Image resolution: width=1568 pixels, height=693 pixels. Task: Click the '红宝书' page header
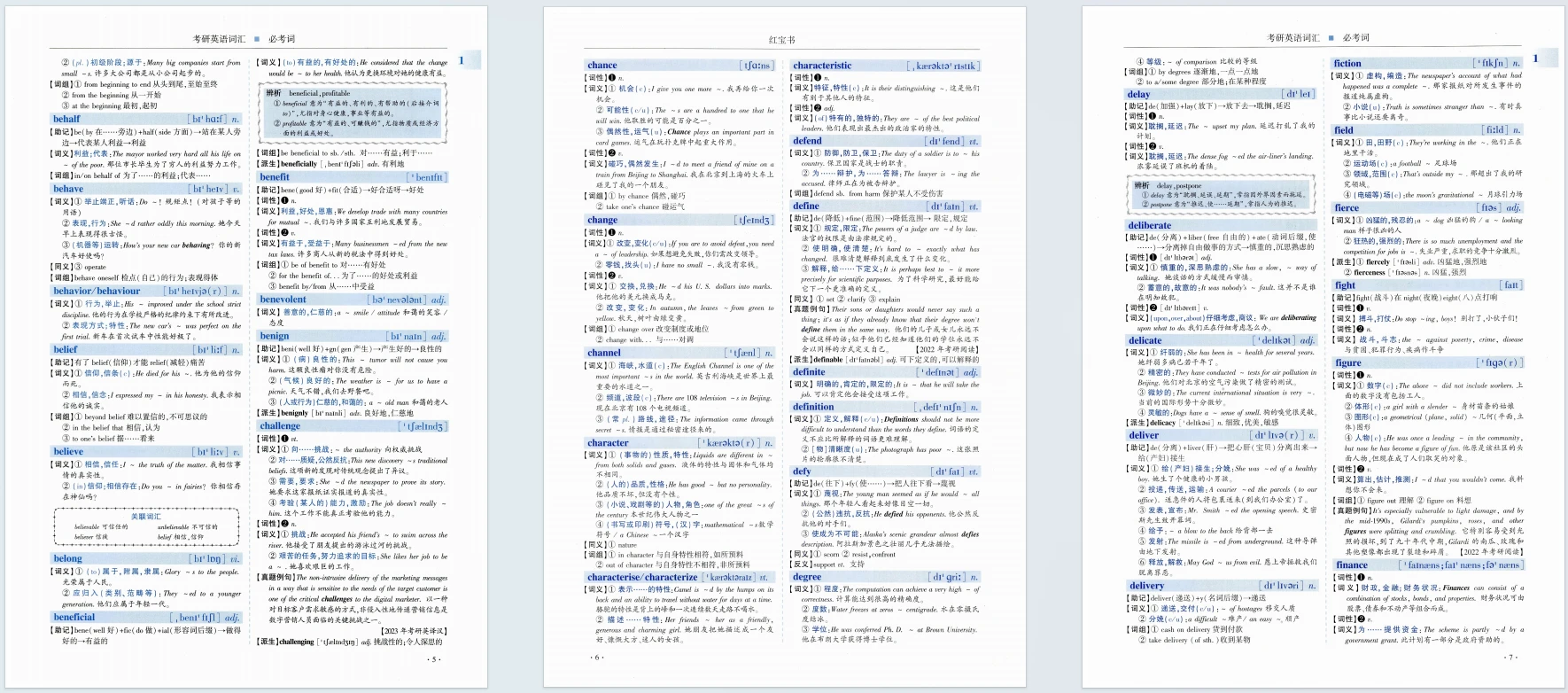coord(782,40)
